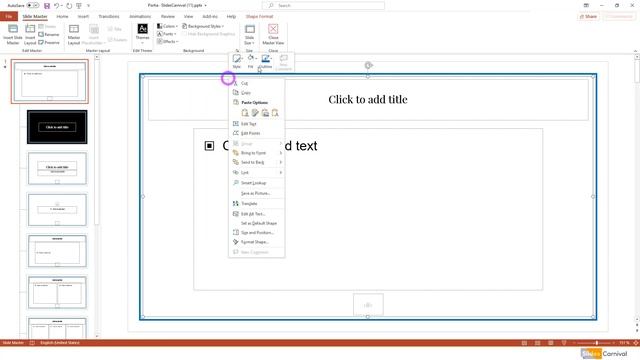
Task: Switch to Reading view in status bar
Action: [x=551, y=343]
